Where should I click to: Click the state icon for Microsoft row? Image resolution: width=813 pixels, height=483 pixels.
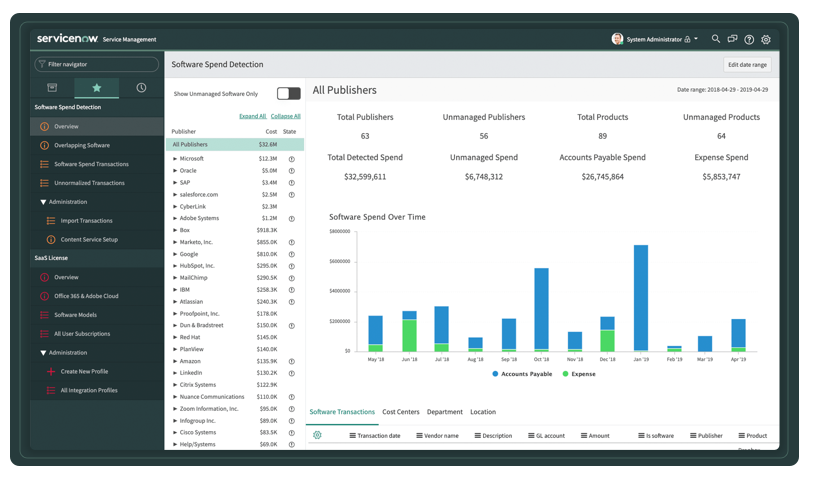(292, 158)
